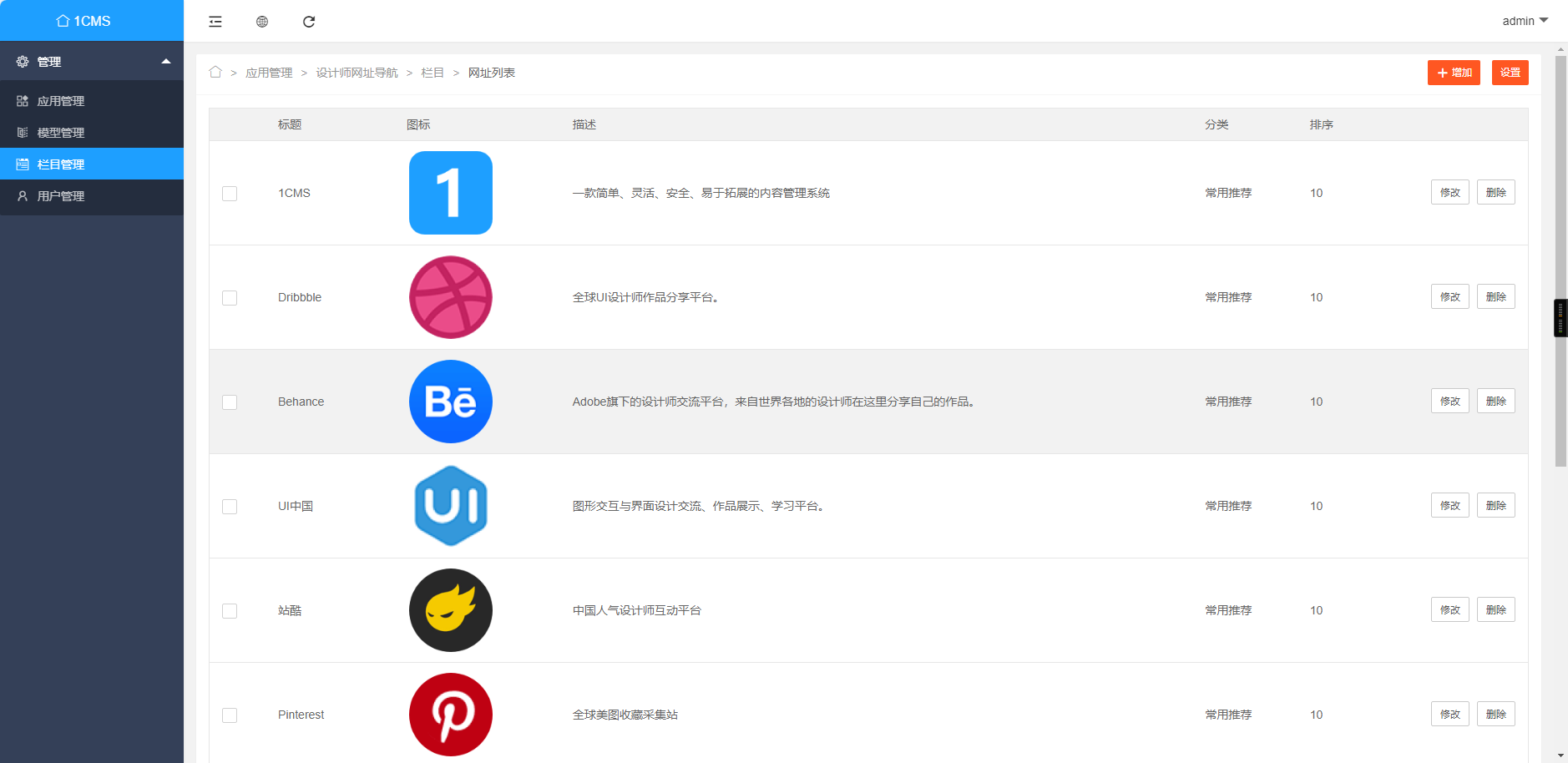The width and height of the screenshot is (1568, 763).
Task: Click the 设置 settings button
Action: click(1510, 73)
